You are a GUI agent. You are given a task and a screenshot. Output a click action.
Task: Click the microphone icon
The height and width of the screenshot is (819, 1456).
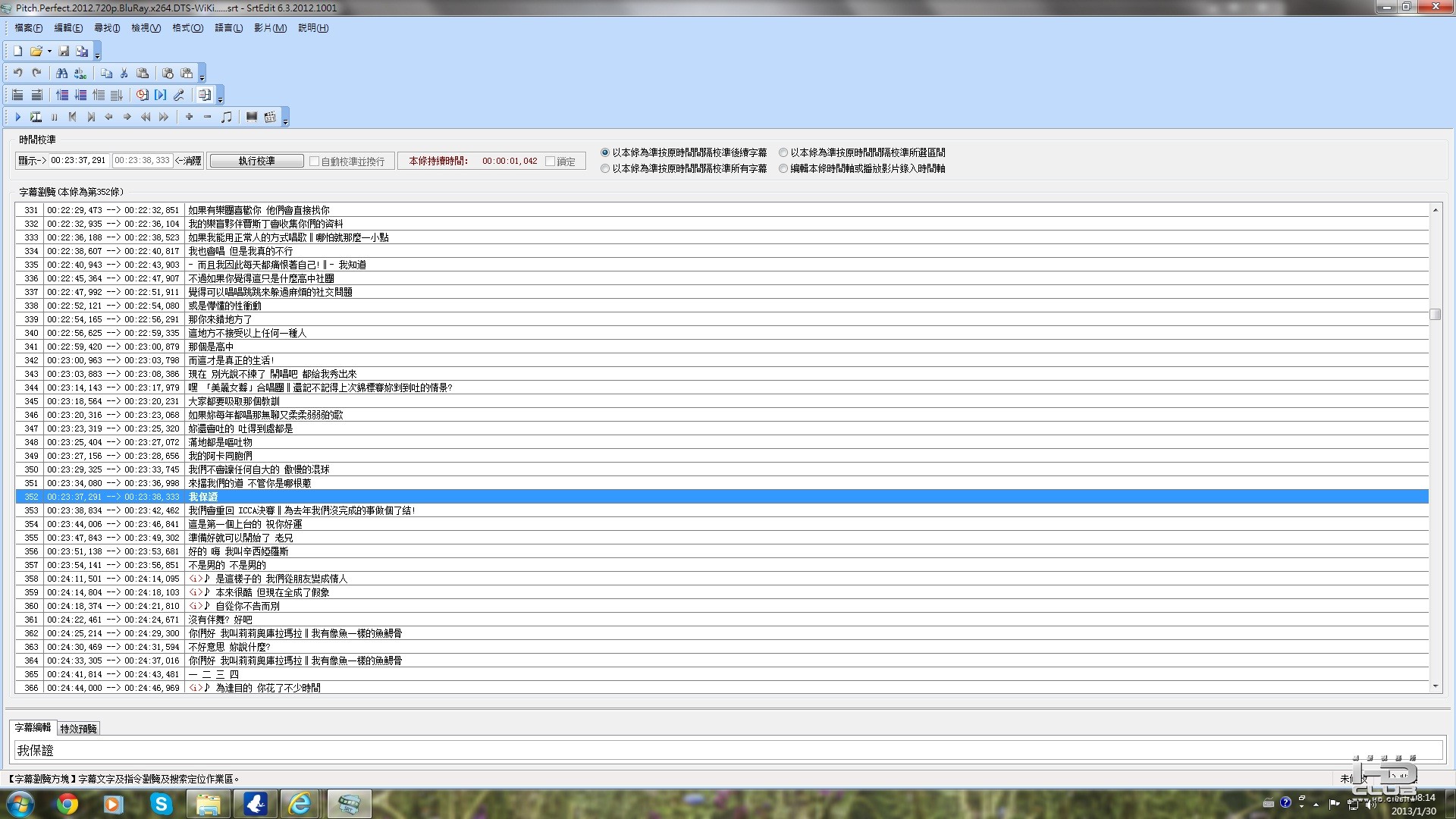pyautogui.click(x=179, y=95)
